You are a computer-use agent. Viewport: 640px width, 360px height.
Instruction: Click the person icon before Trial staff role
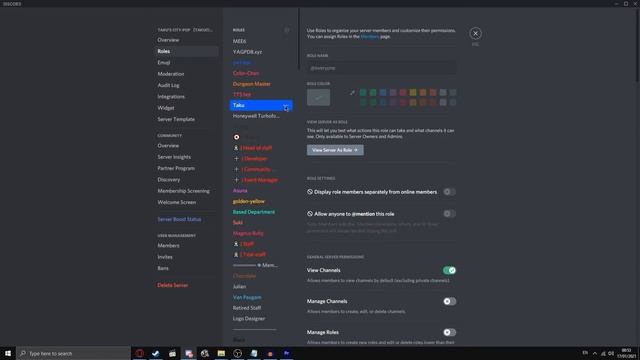click(x=236, y=255)
